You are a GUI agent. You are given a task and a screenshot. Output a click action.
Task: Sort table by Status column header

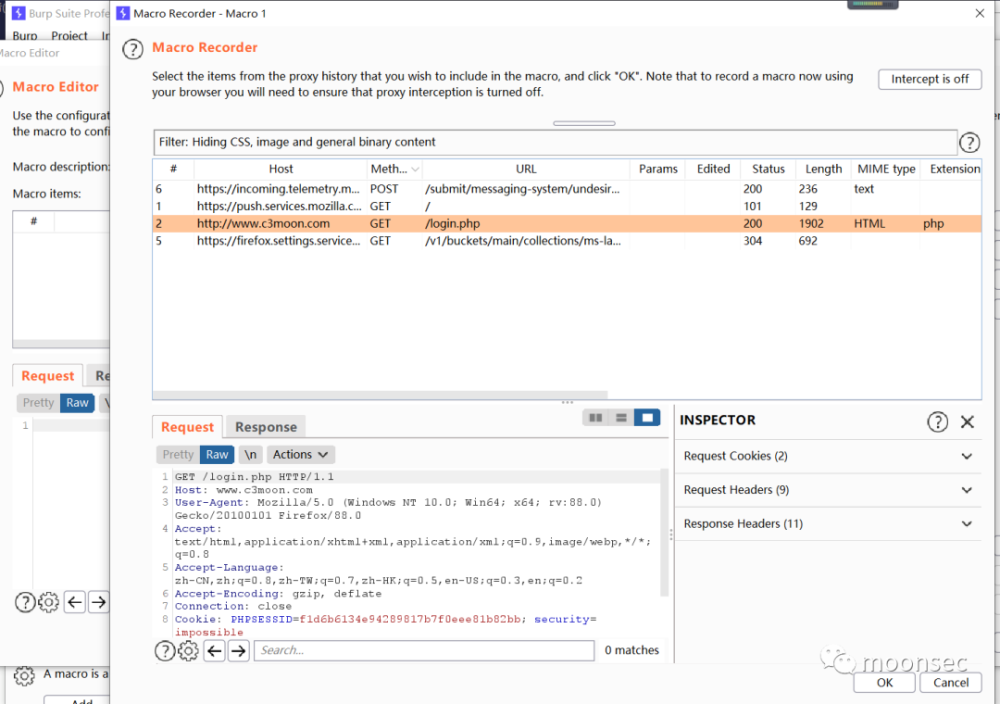[x=768, y=169]
